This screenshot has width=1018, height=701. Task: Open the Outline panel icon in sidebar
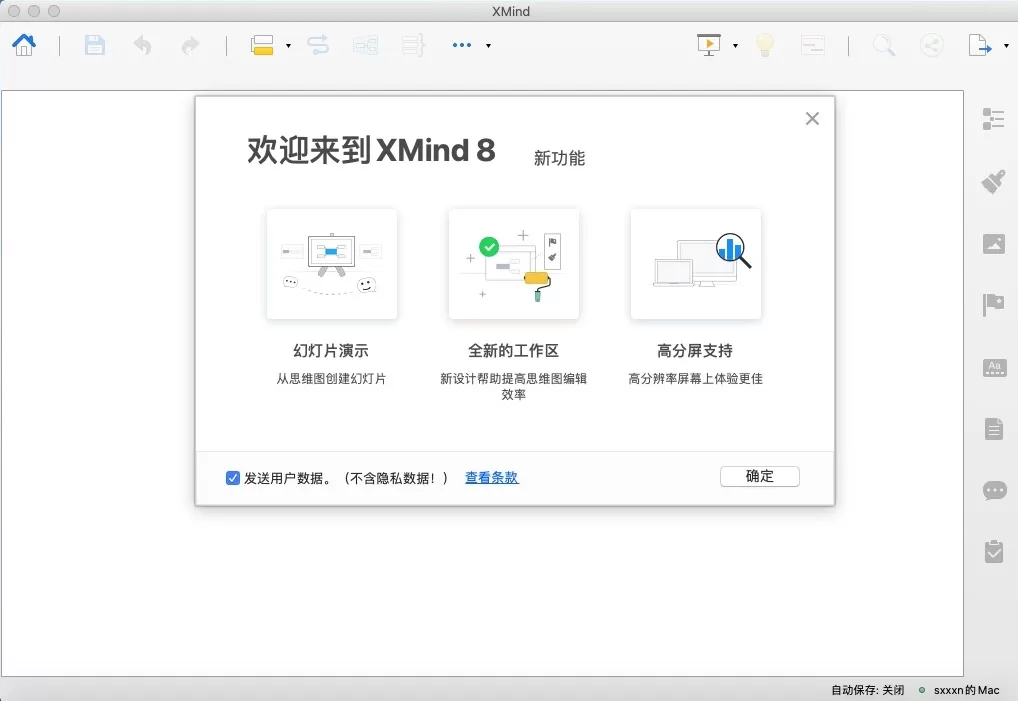pos(993,119)
